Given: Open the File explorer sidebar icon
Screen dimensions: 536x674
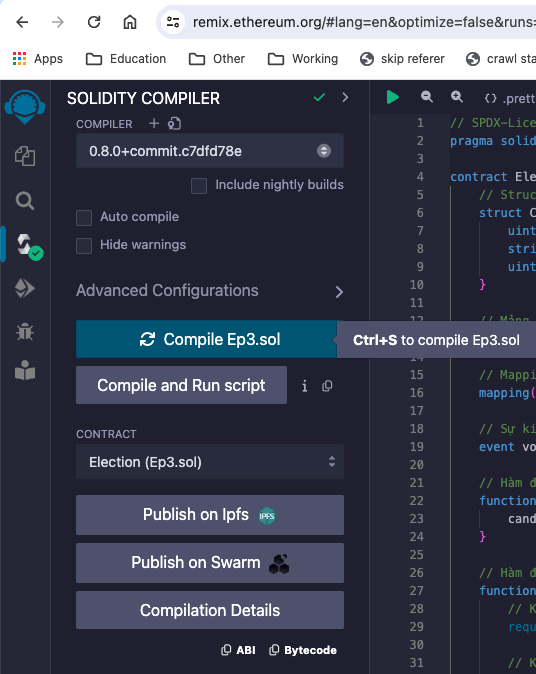Looking at the screenshot, I should [25, 156].
